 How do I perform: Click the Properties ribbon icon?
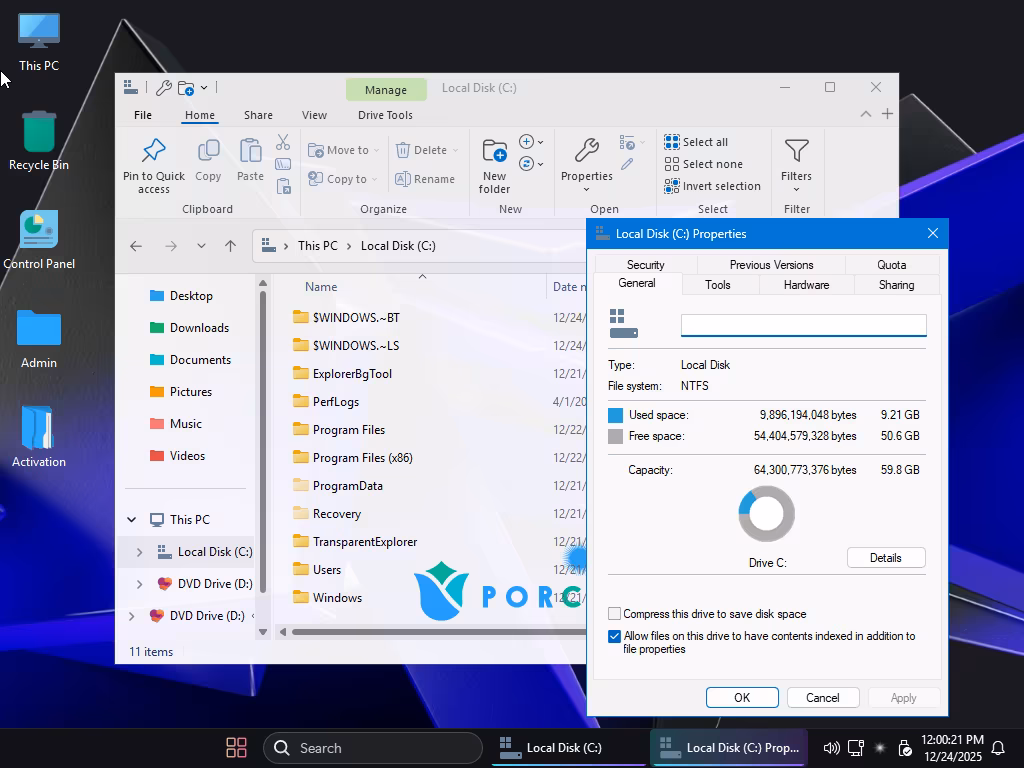coord(586,151)
